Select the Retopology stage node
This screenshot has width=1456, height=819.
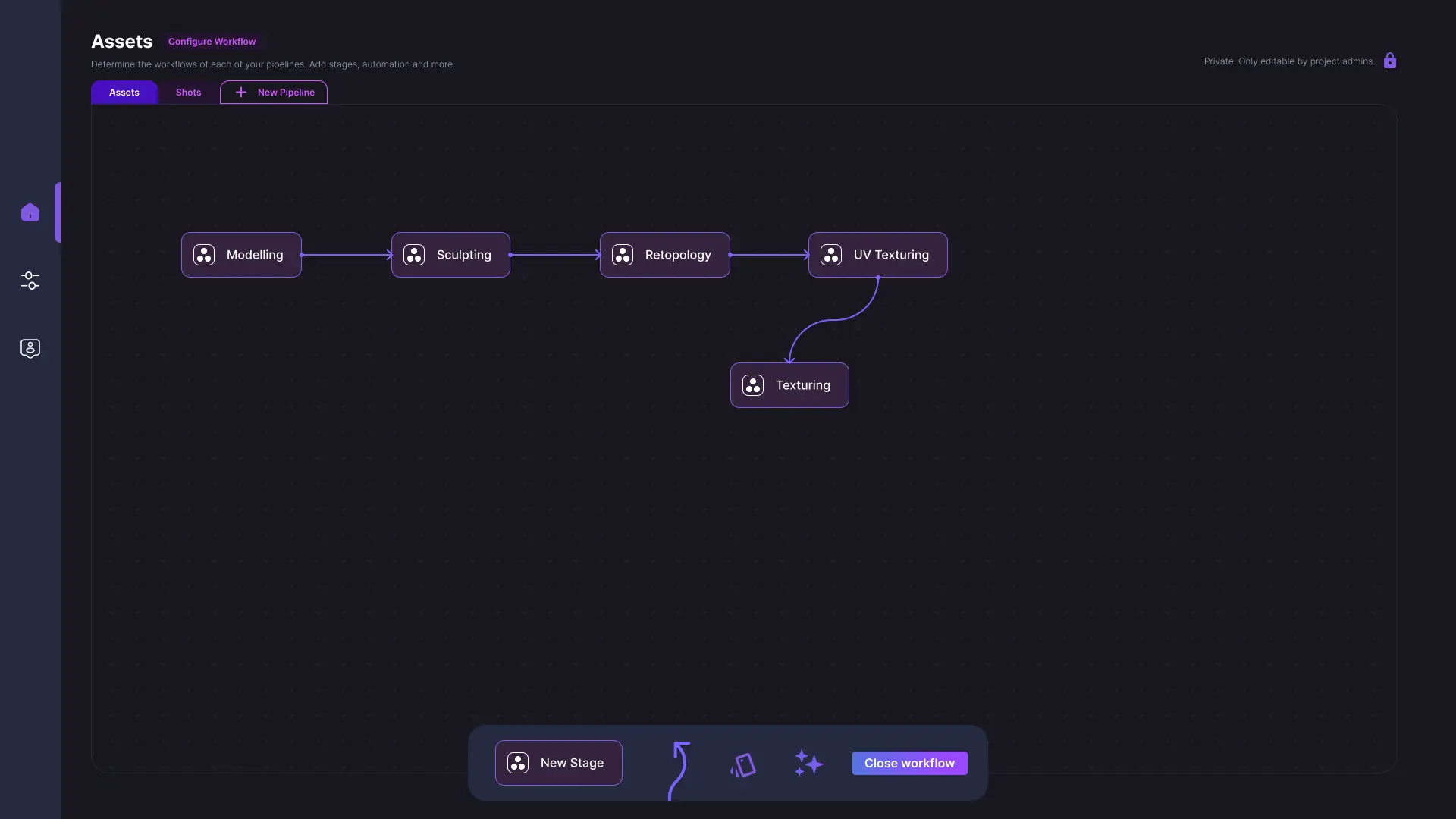tap(665, 255)
